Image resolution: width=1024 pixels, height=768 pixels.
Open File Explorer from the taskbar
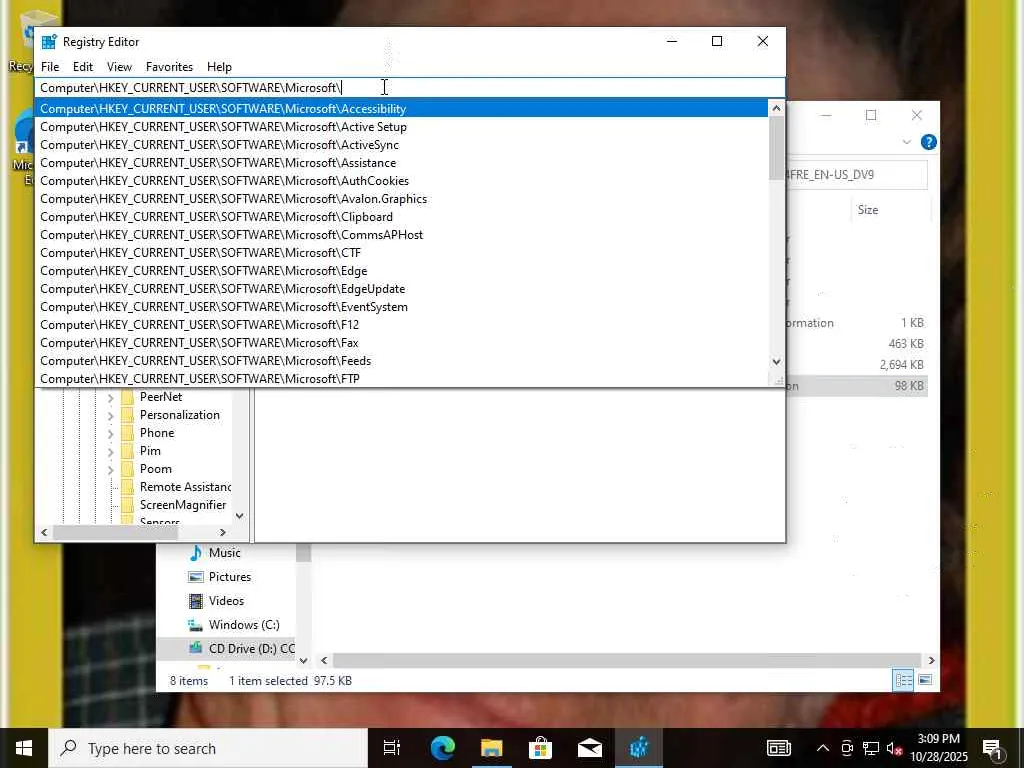tap(491, 748)
